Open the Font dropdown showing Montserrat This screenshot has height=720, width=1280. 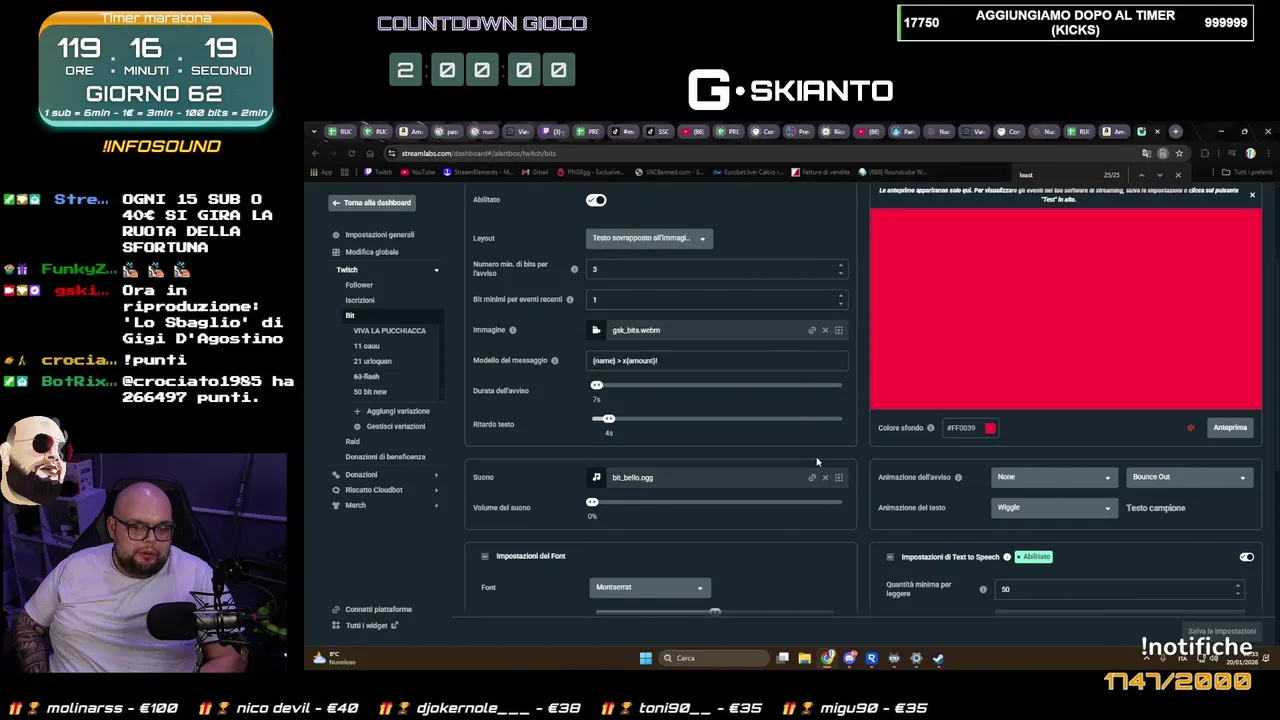click(649, 587)
